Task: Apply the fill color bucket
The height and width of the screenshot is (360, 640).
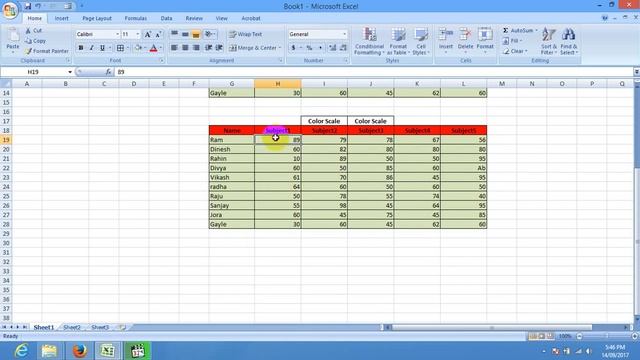Action: [x=138, y=48]
